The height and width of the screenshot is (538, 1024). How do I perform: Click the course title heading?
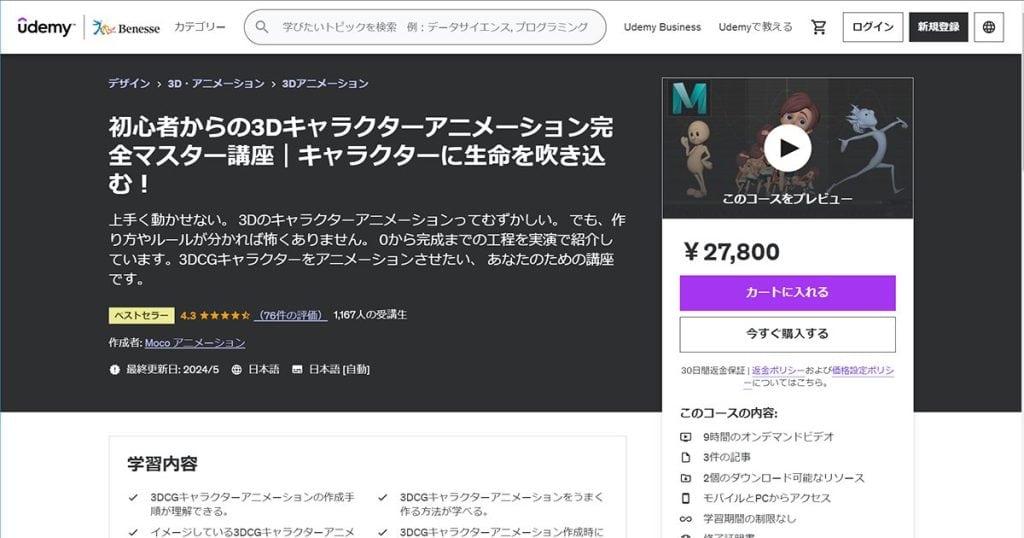tap(361, 155)
